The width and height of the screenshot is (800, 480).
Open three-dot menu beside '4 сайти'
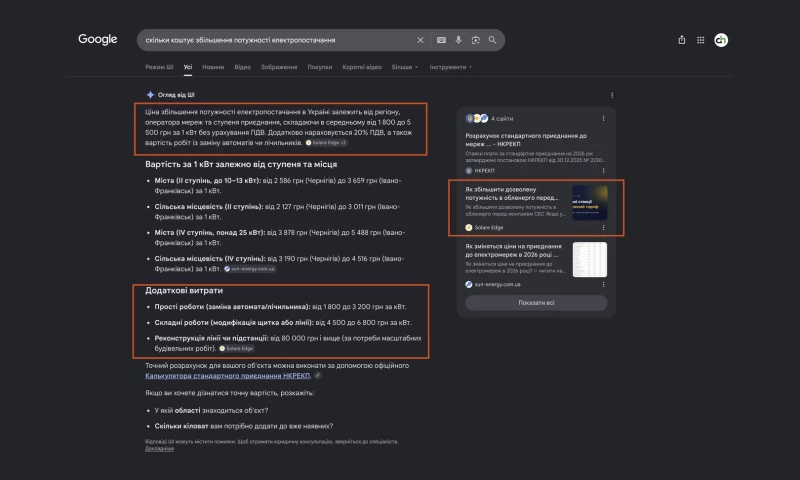click(603, 118)
